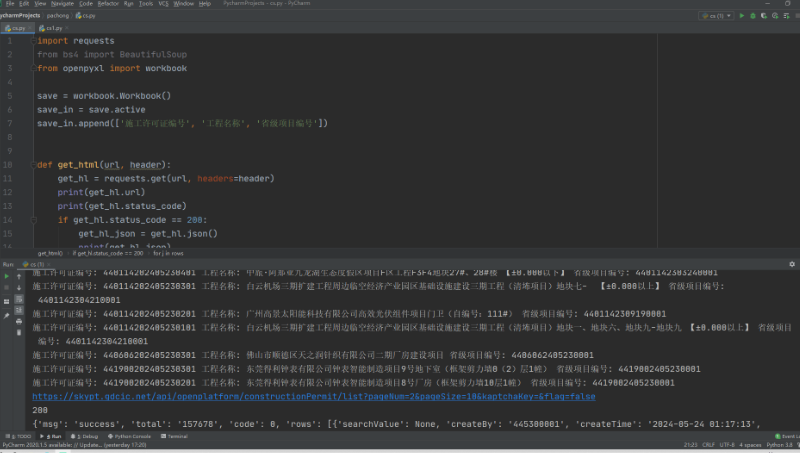Image resolution: width=800 pixels, height=453 pixels.
Task: Click the print console output icon
Action: [19, 321]
